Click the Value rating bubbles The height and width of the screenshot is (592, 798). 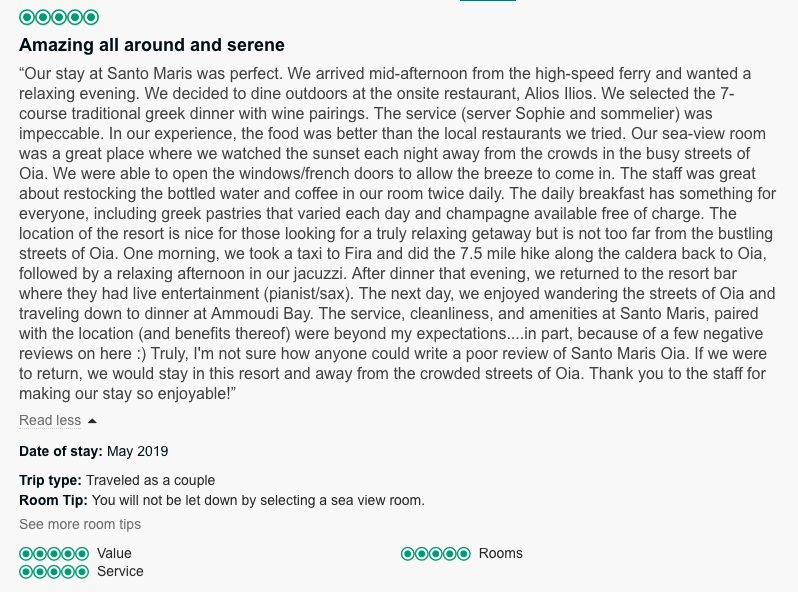(54, 553)
